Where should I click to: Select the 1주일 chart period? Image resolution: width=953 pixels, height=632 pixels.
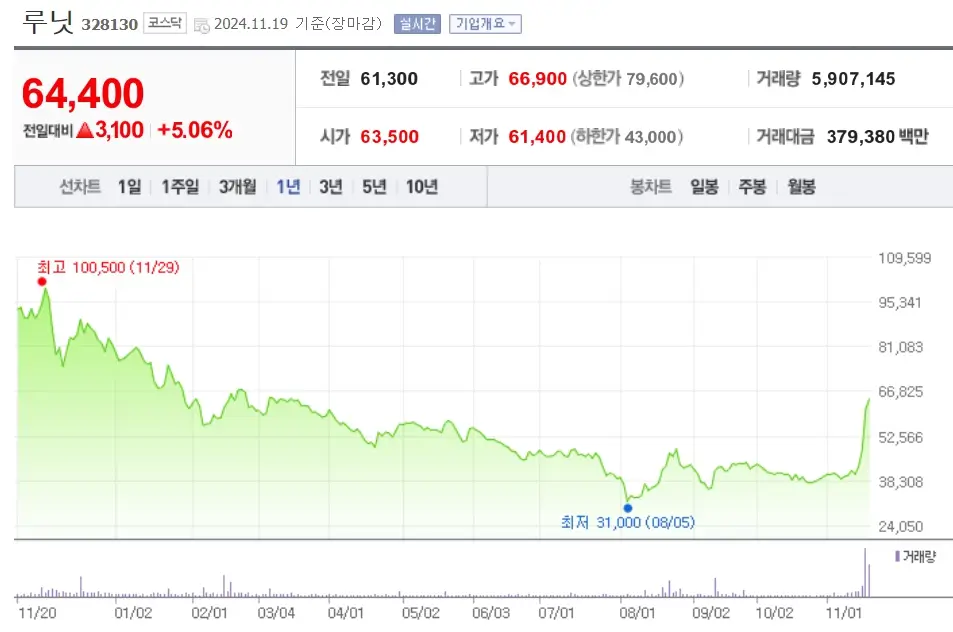click(178, 186)
